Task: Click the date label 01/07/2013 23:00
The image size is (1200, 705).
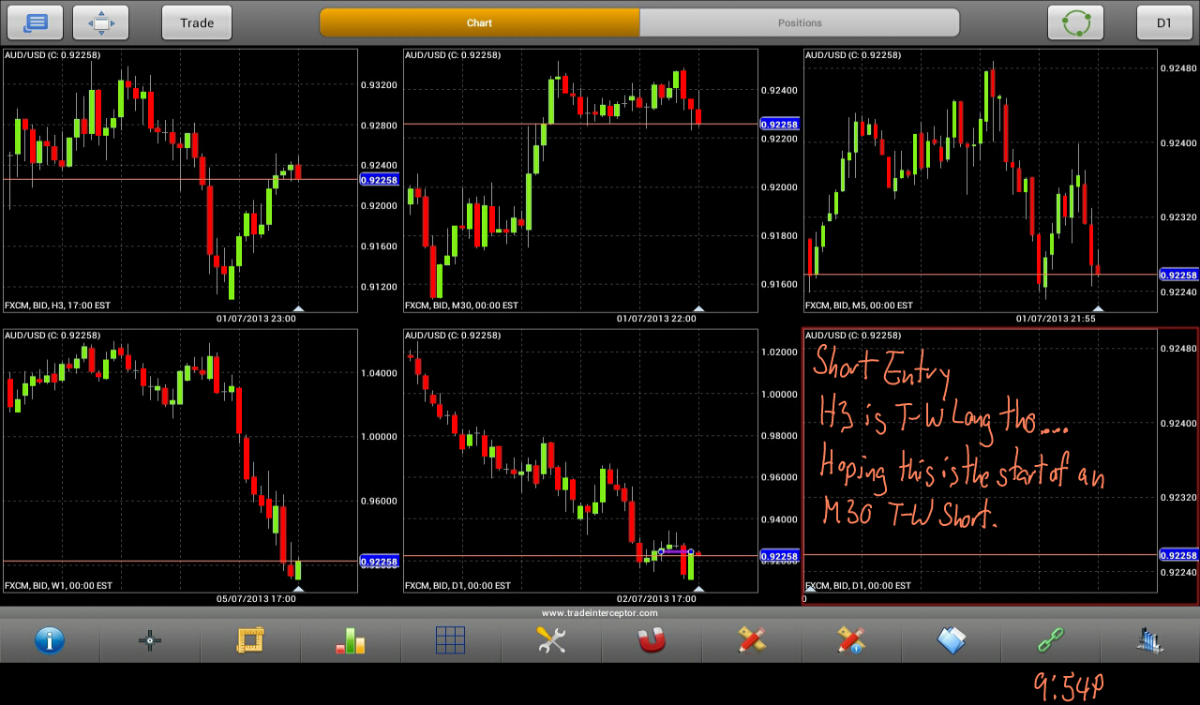Action: 256,318
